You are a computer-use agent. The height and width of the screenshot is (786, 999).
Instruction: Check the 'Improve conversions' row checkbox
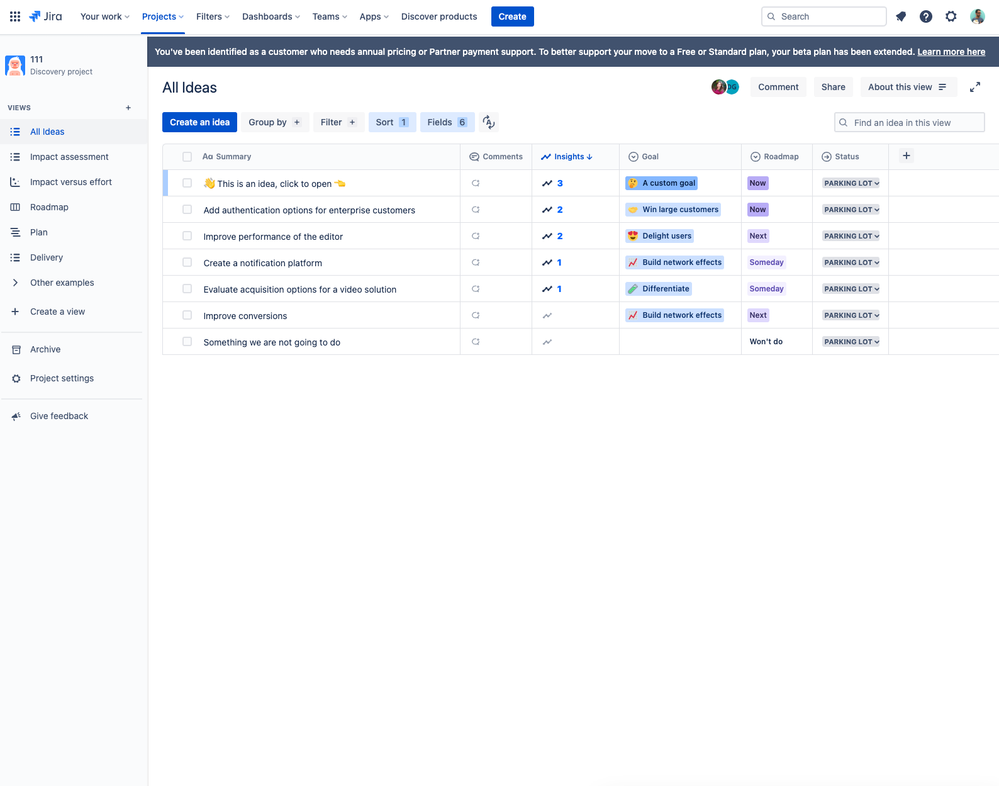pyautogui.click(x=187, y=315)
